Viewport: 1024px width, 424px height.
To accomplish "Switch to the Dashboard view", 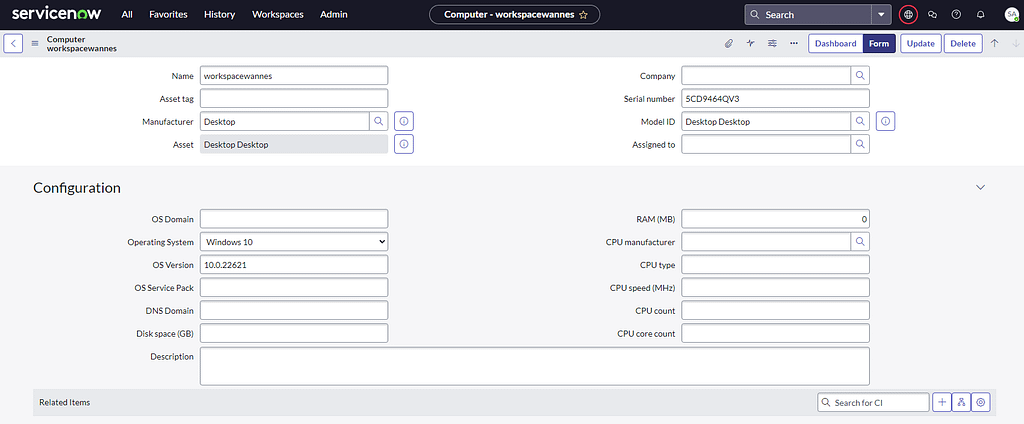I will point(835,43).
